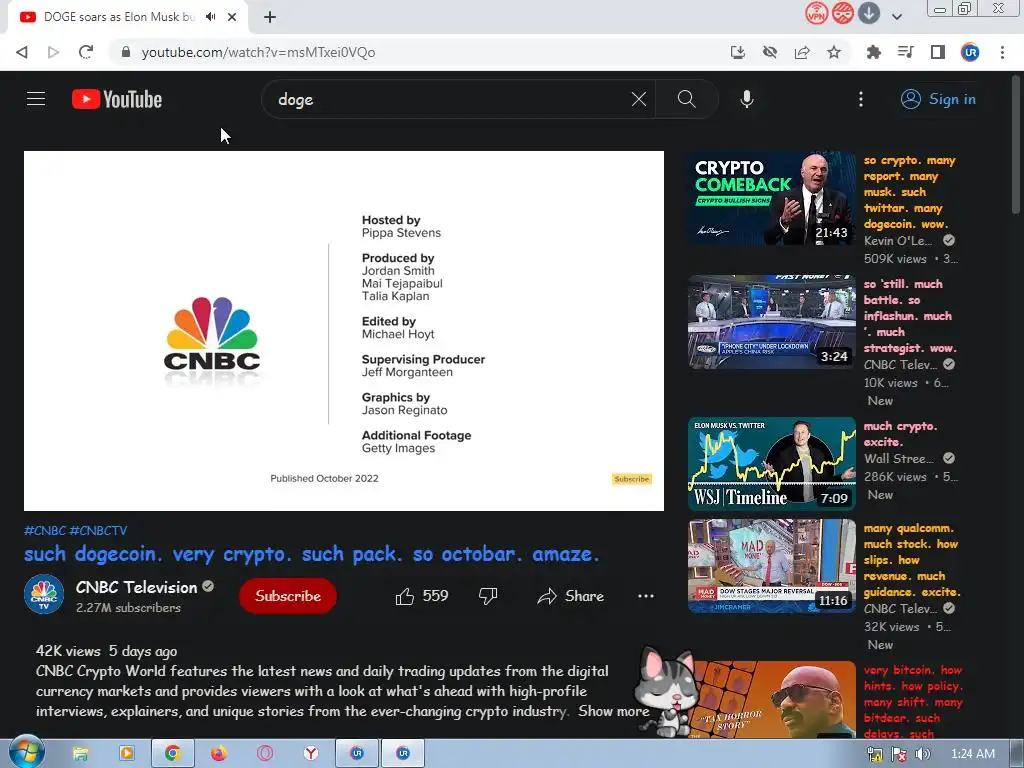Click the red VPN extension icon
Image resolution: width=1024 pixels, height=768 pixels.
816,13
